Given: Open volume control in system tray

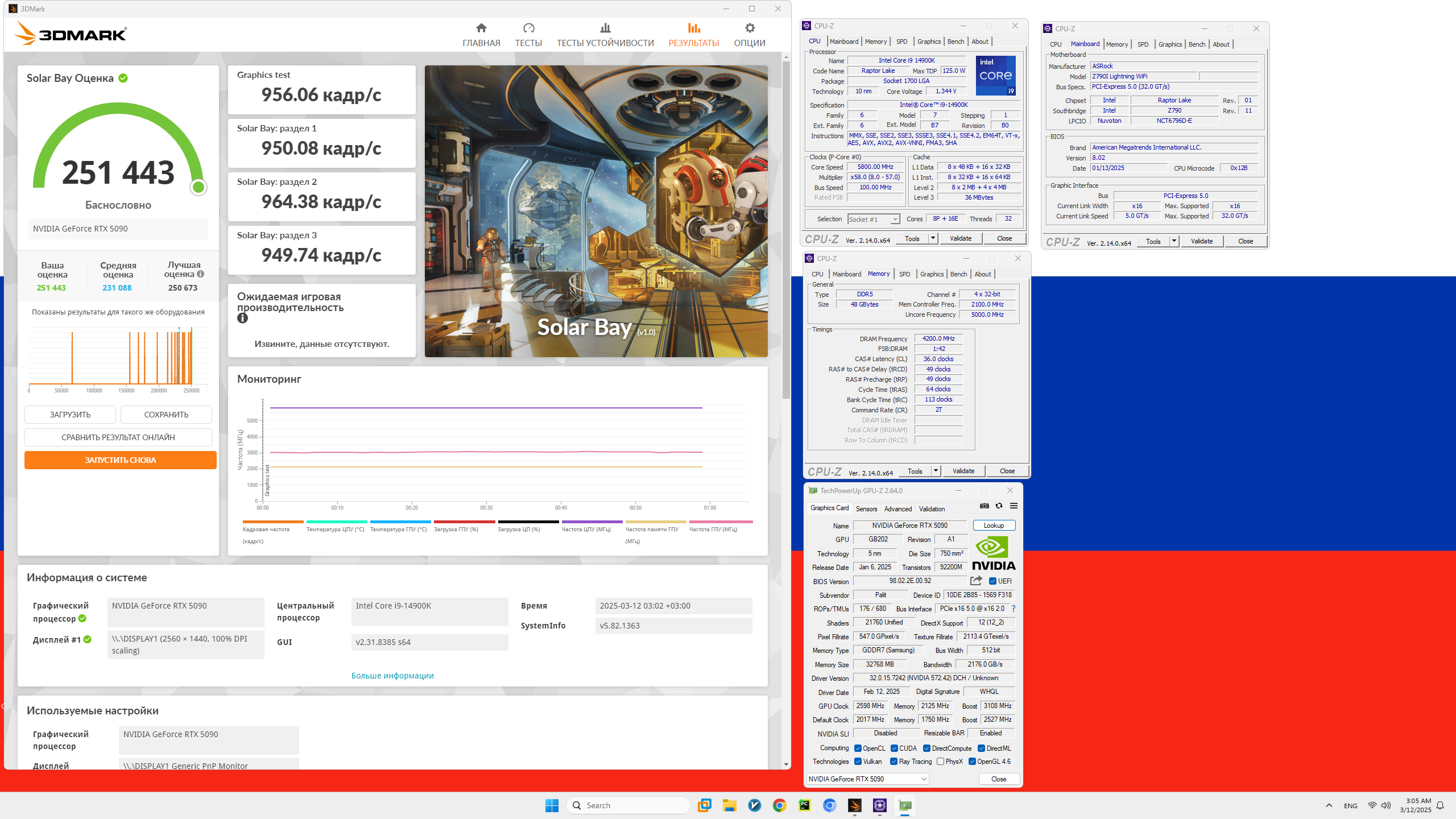Looking at the screenshot, I should 1386,805.
